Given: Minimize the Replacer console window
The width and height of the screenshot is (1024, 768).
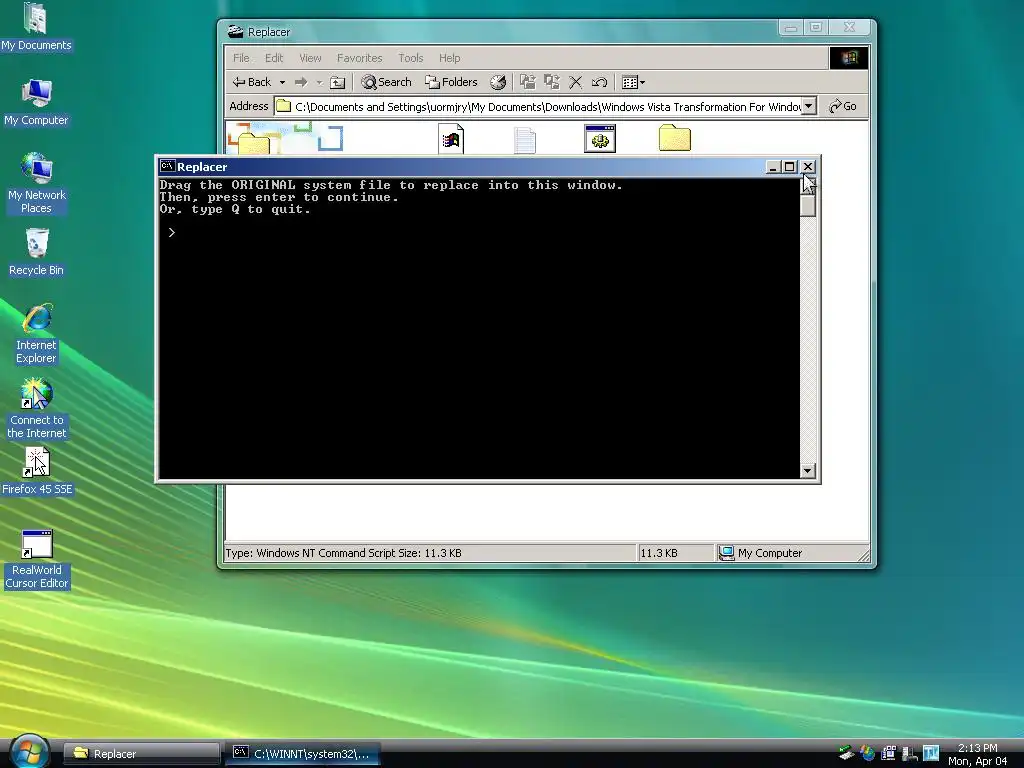Looking at the screenshot, I should click(x=773, y=167).
